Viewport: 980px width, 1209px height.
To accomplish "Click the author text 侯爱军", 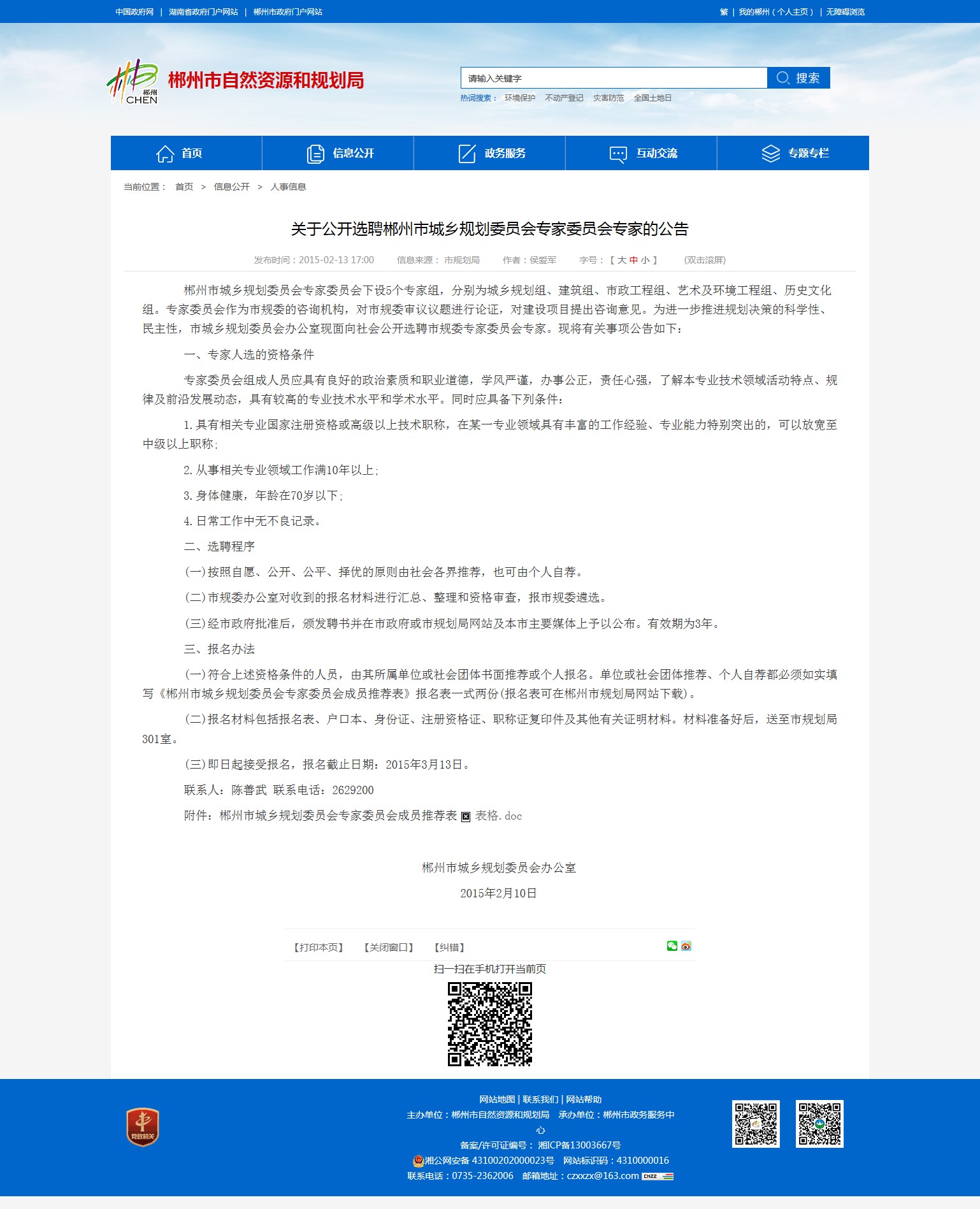I will [x=543, y=260].
